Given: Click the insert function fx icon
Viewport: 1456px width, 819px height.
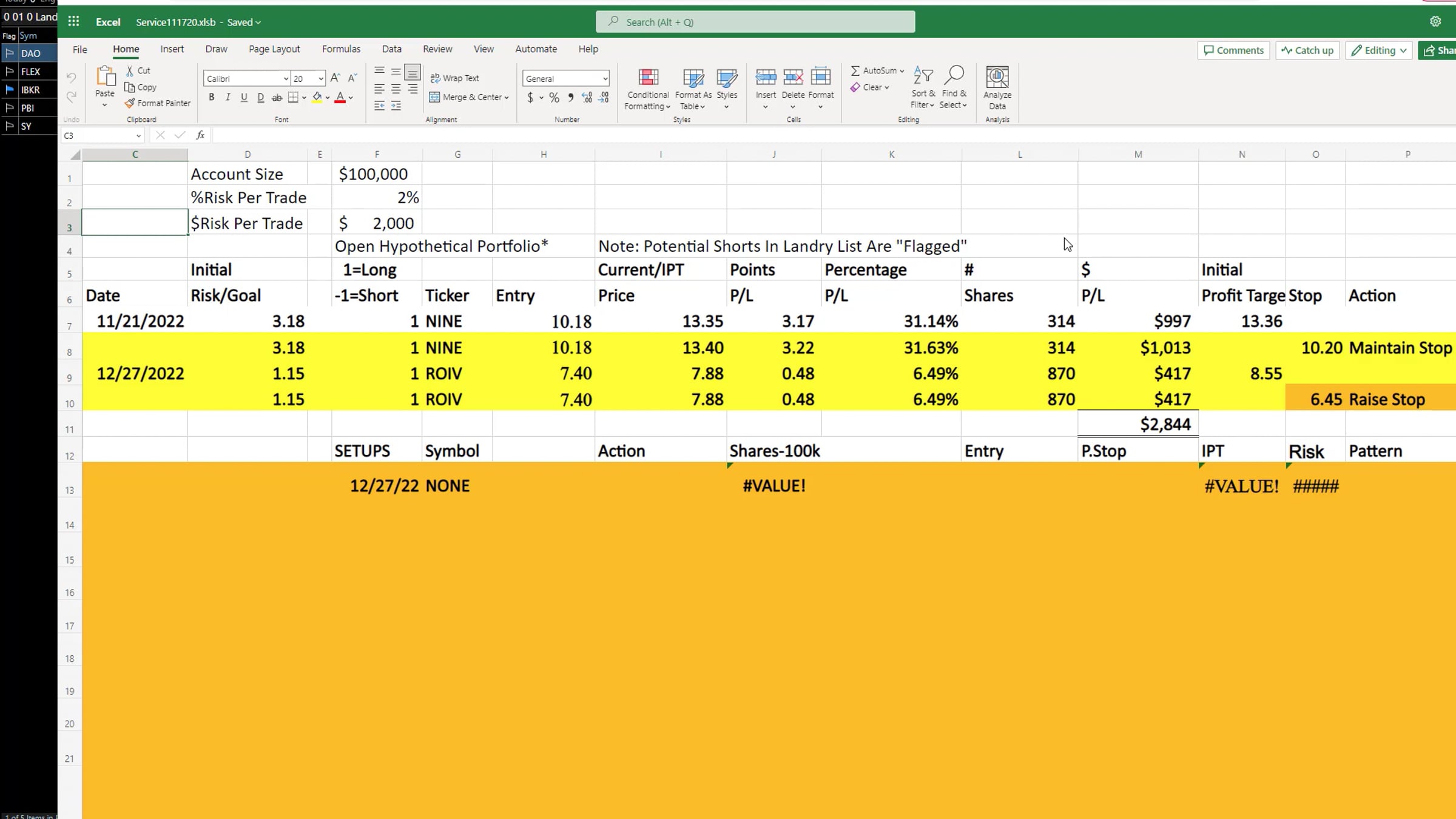Looking at the screenshot, I should click(x=200, y=135).
